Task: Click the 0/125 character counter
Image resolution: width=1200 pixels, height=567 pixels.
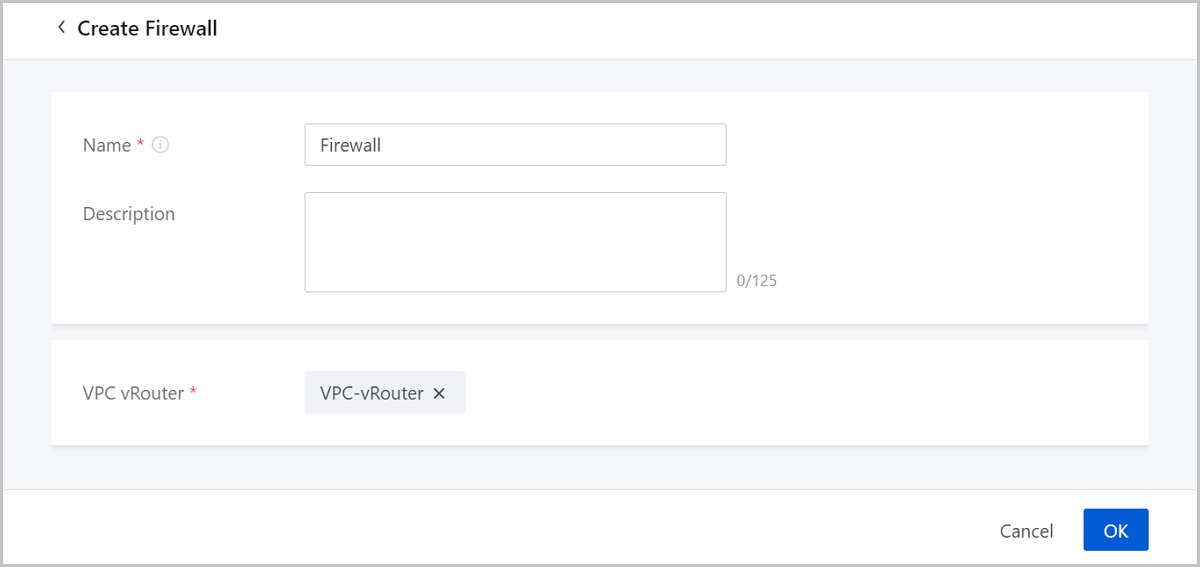Action: coord(757,281)
